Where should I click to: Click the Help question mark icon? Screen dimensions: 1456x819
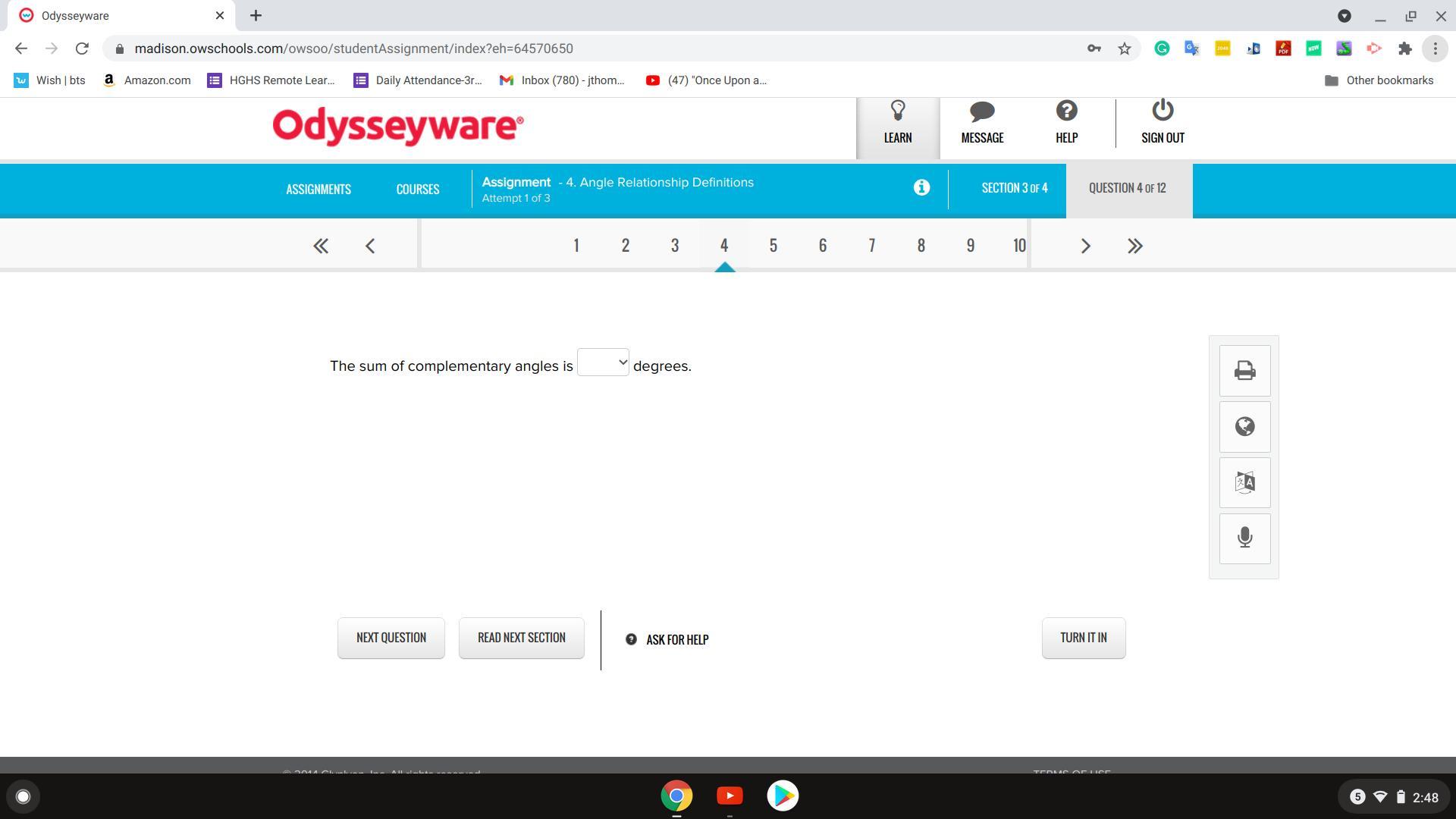pyautogui.click(x=1066, y=112)
